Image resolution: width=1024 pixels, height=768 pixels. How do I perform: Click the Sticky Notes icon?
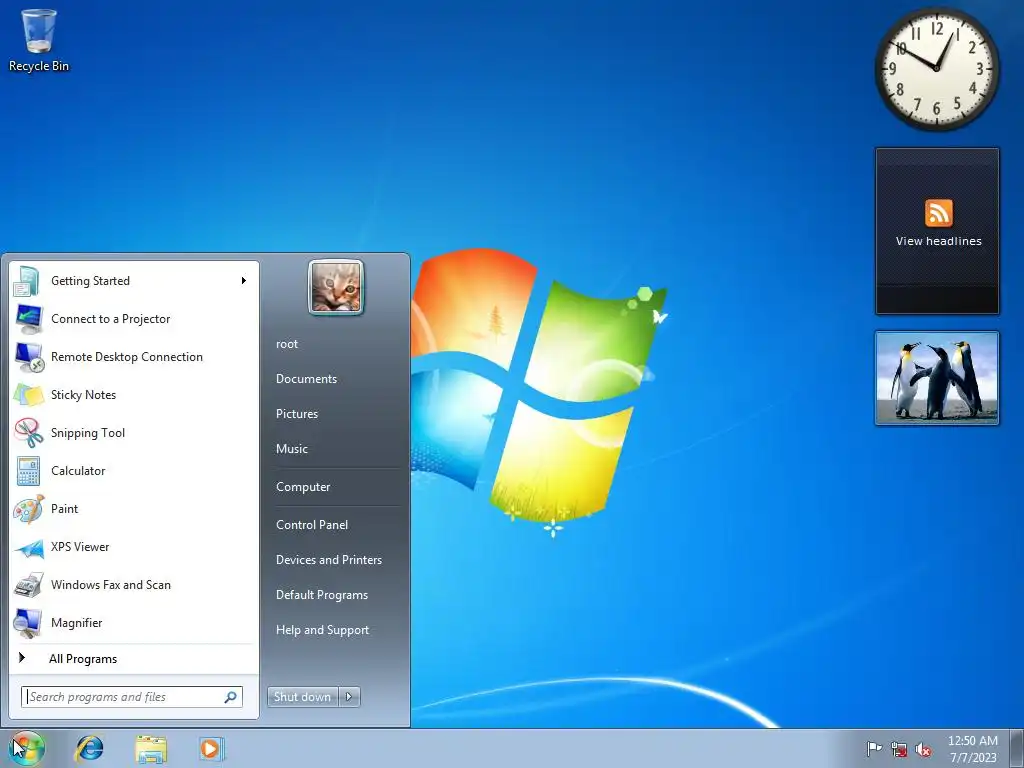[x=28, y=394]
